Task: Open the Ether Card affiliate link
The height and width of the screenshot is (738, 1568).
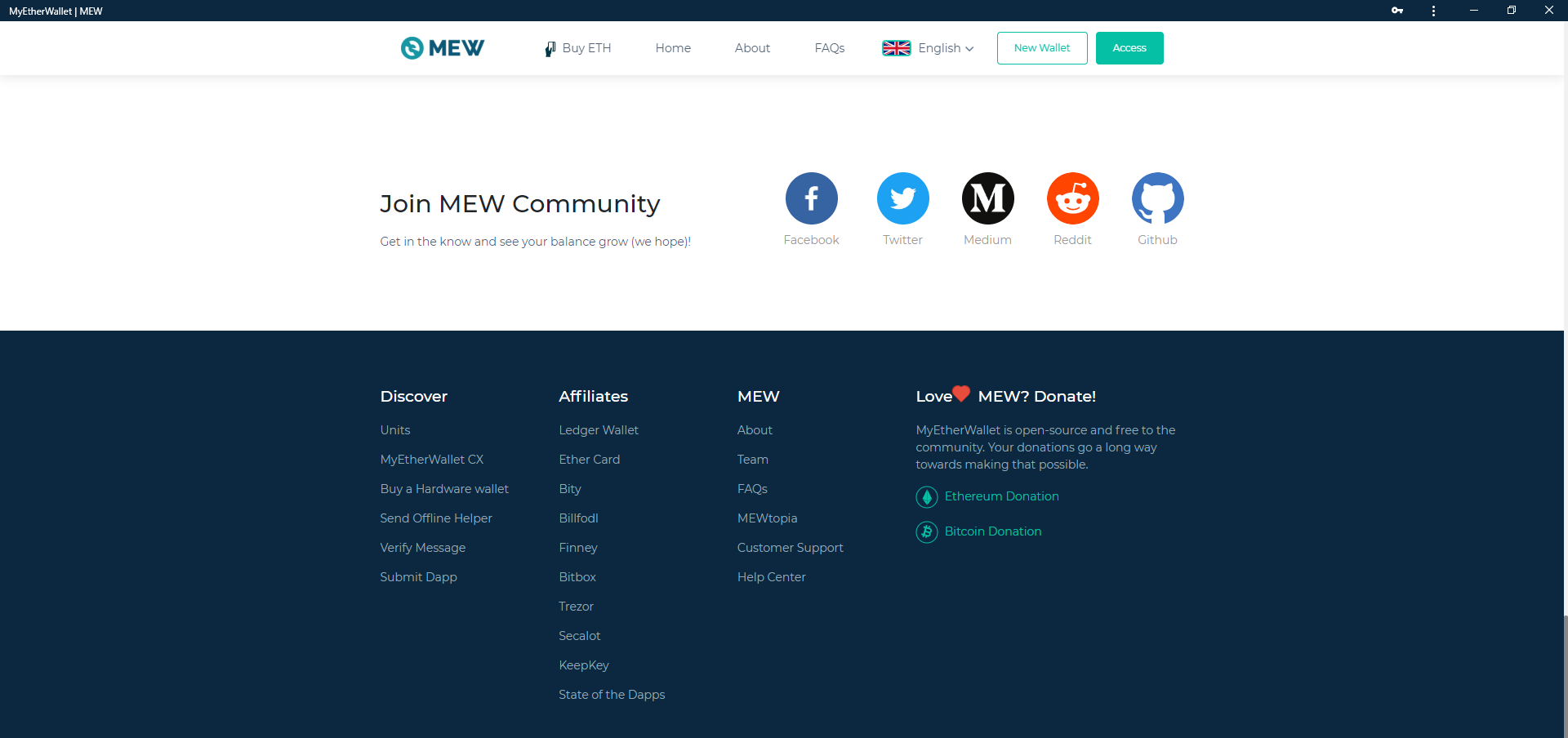Action: (x=590, y=460)
